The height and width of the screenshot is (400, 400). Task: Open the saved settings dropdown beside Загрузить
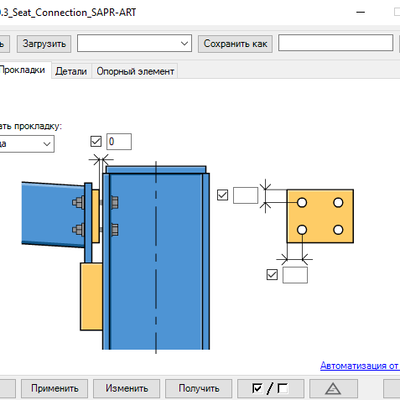click(x=134, y=43)
